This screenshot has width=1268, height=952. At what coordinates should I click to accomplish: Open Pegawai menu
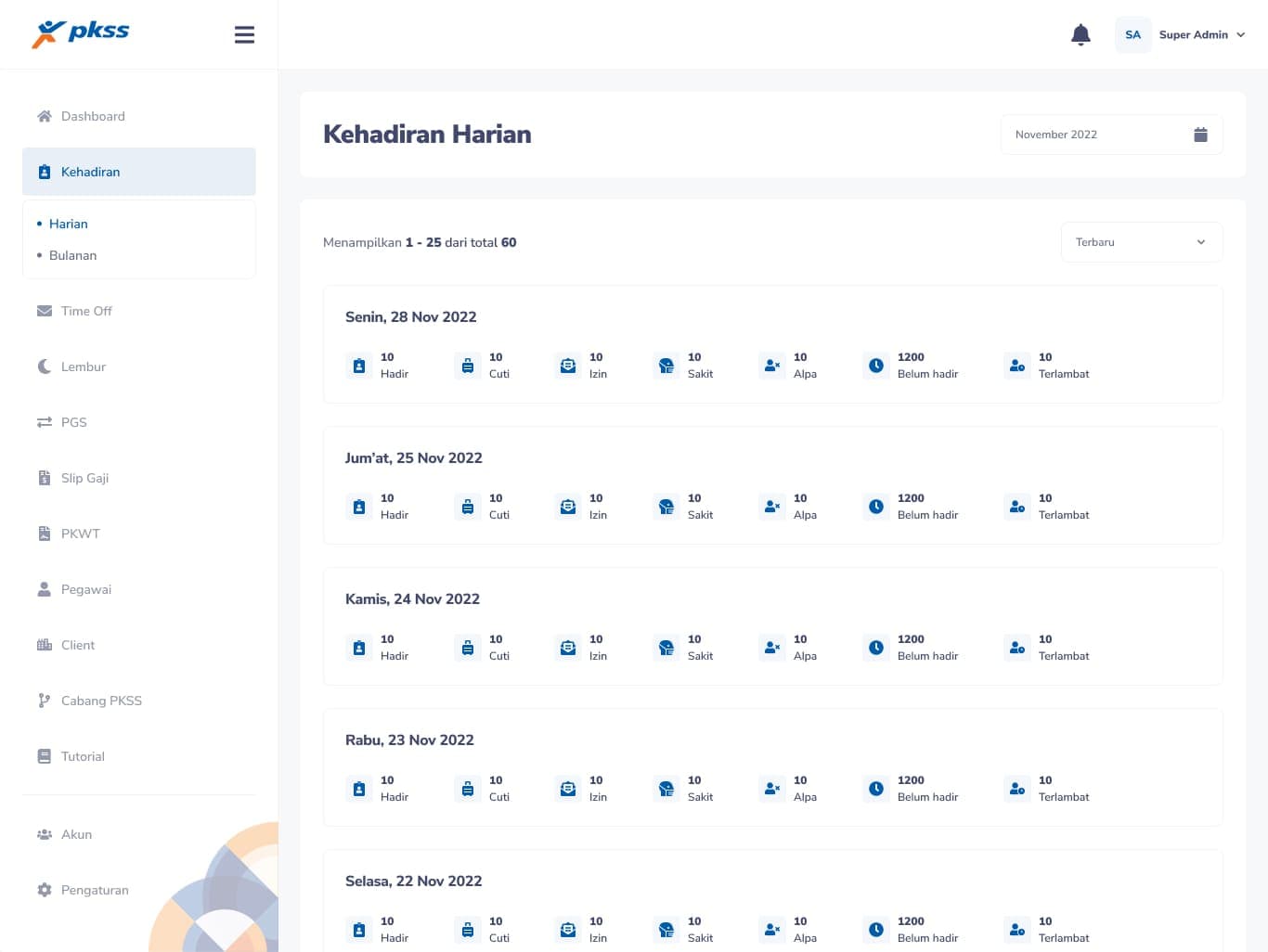tap(139, 589)
